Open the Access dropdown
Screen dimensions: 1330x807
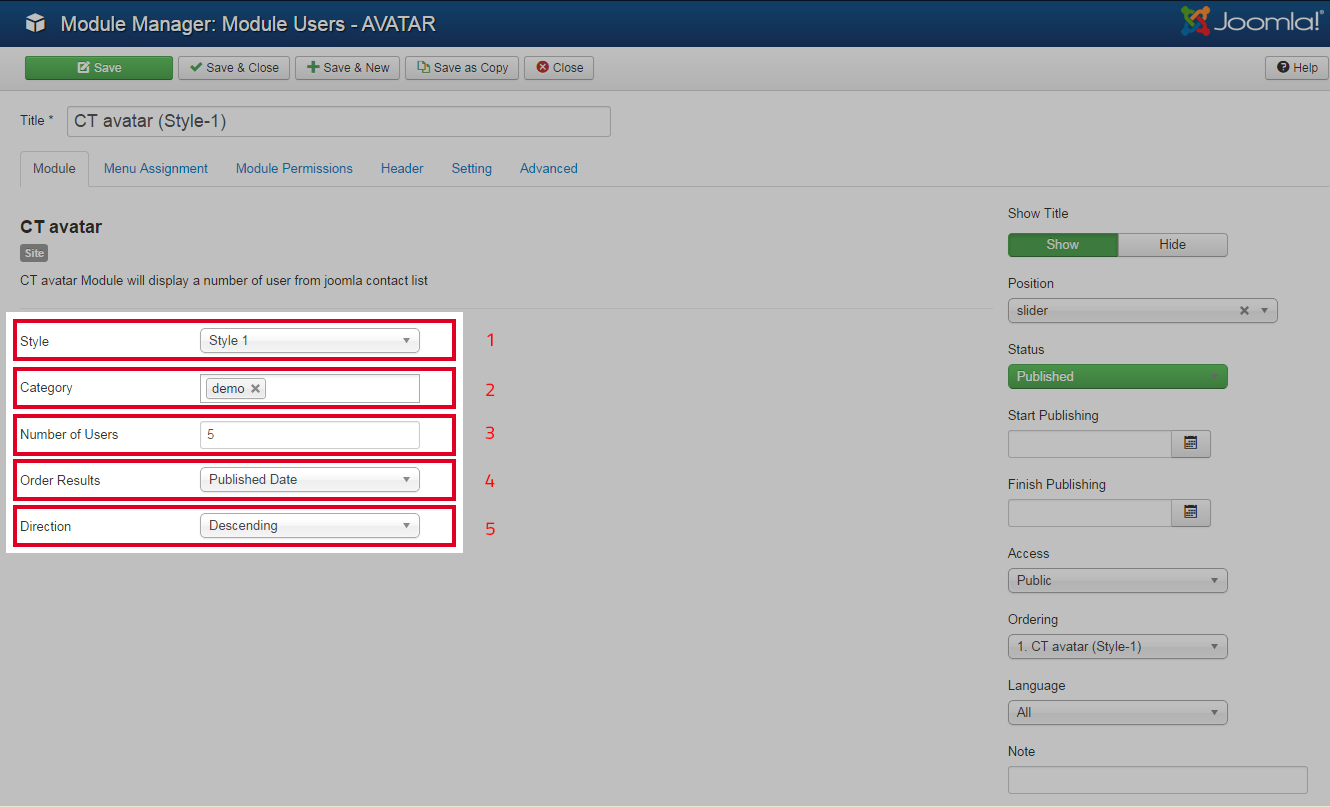point(1118,581)
